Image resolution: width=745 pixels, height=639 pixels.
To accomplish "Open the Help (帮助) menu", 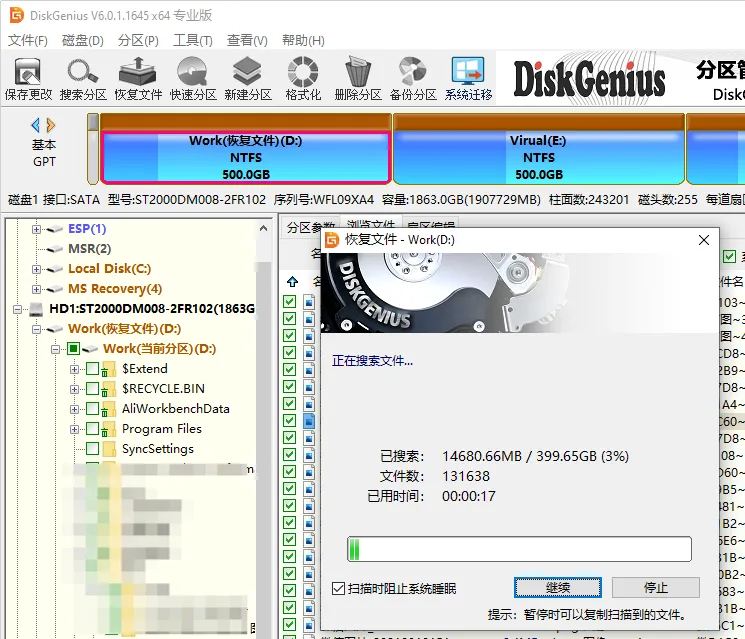I will point(303,40).
